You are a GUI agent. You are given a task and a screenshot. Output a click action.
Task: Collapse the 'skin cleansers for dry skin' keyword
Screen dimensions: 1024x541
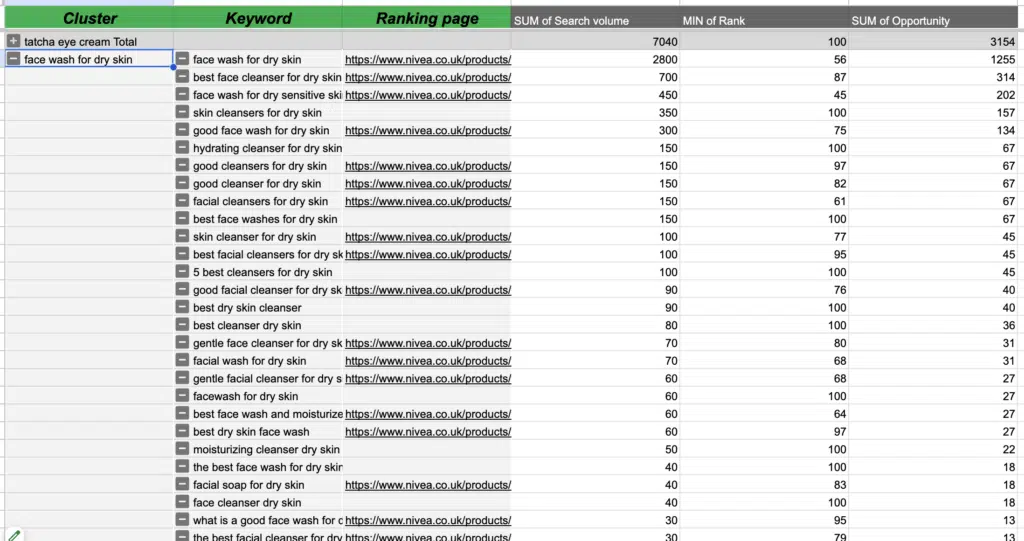182,113
